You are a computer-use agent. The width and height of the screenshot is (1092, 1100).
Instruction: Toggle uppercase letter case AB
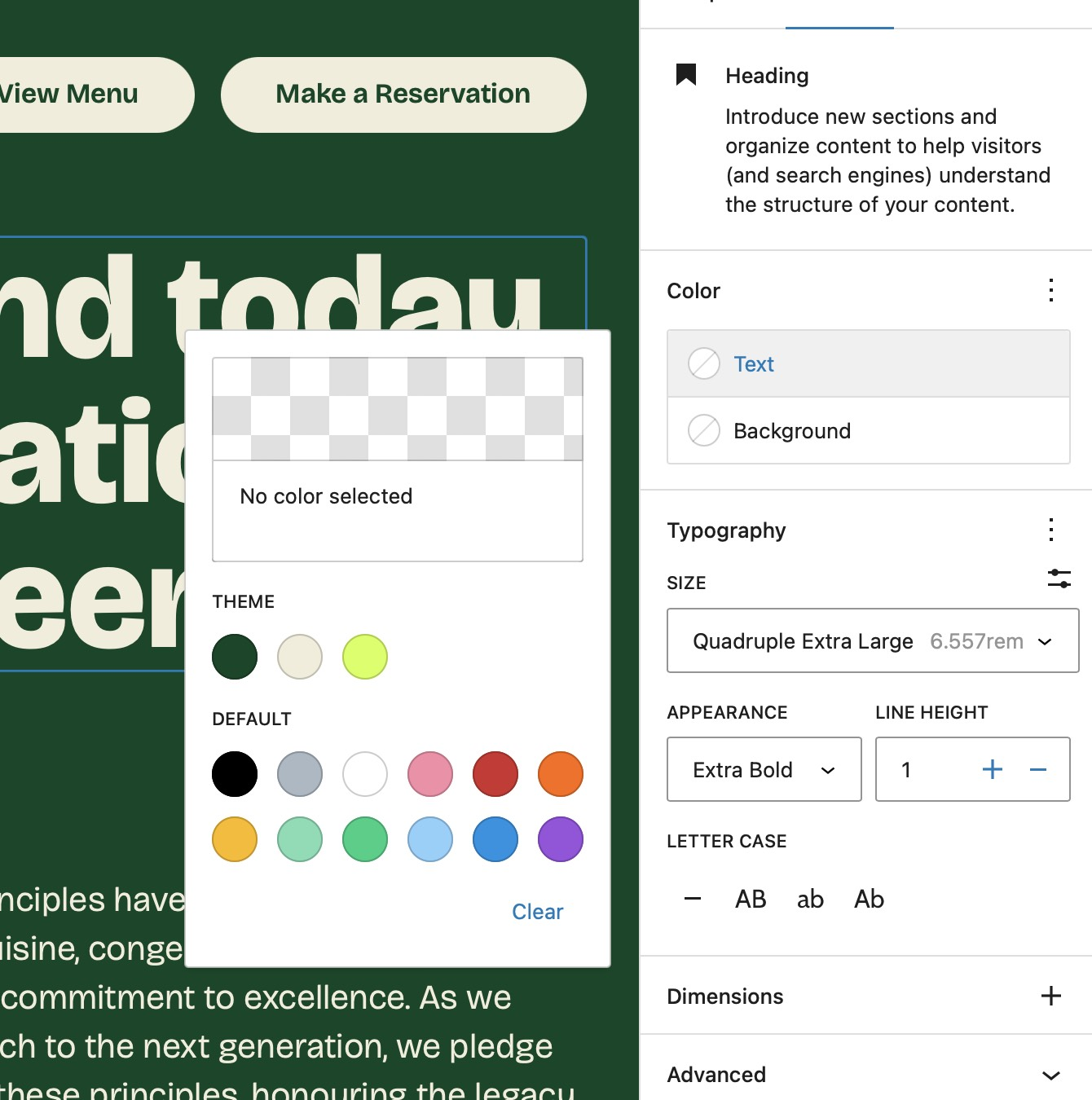click(750, 899)
